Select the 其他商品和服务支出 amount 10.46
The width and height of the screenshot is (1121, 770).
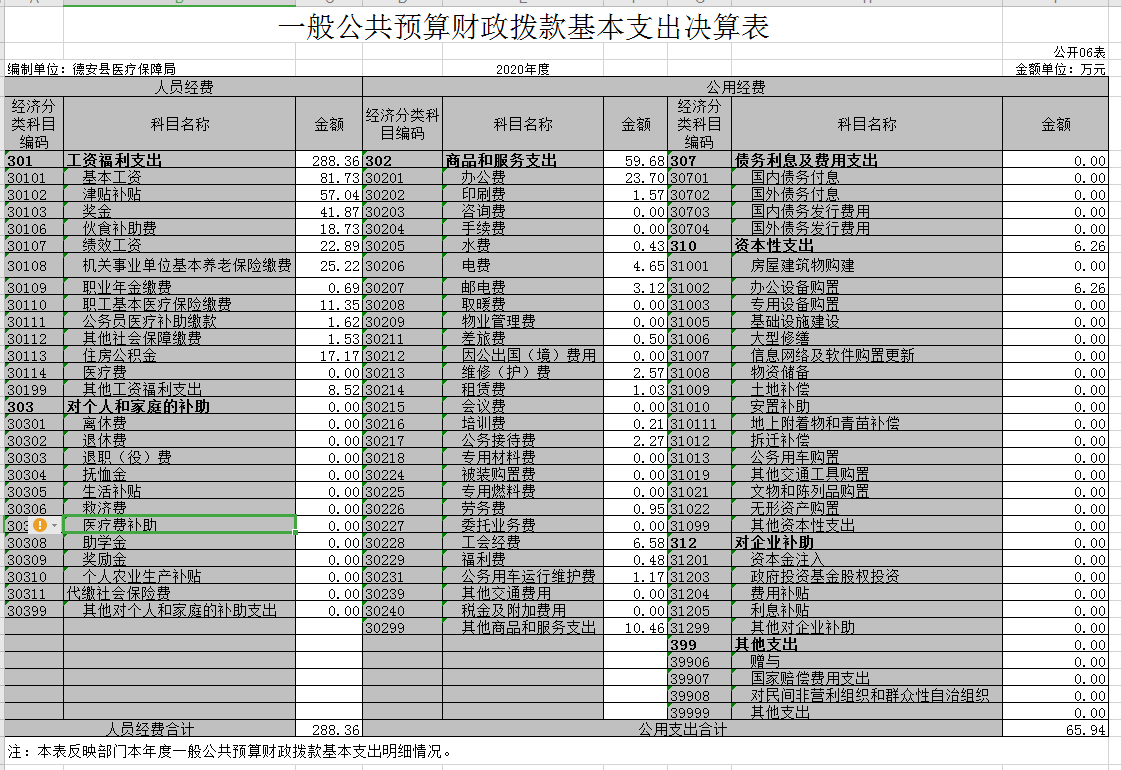click(x=636, y=628)
